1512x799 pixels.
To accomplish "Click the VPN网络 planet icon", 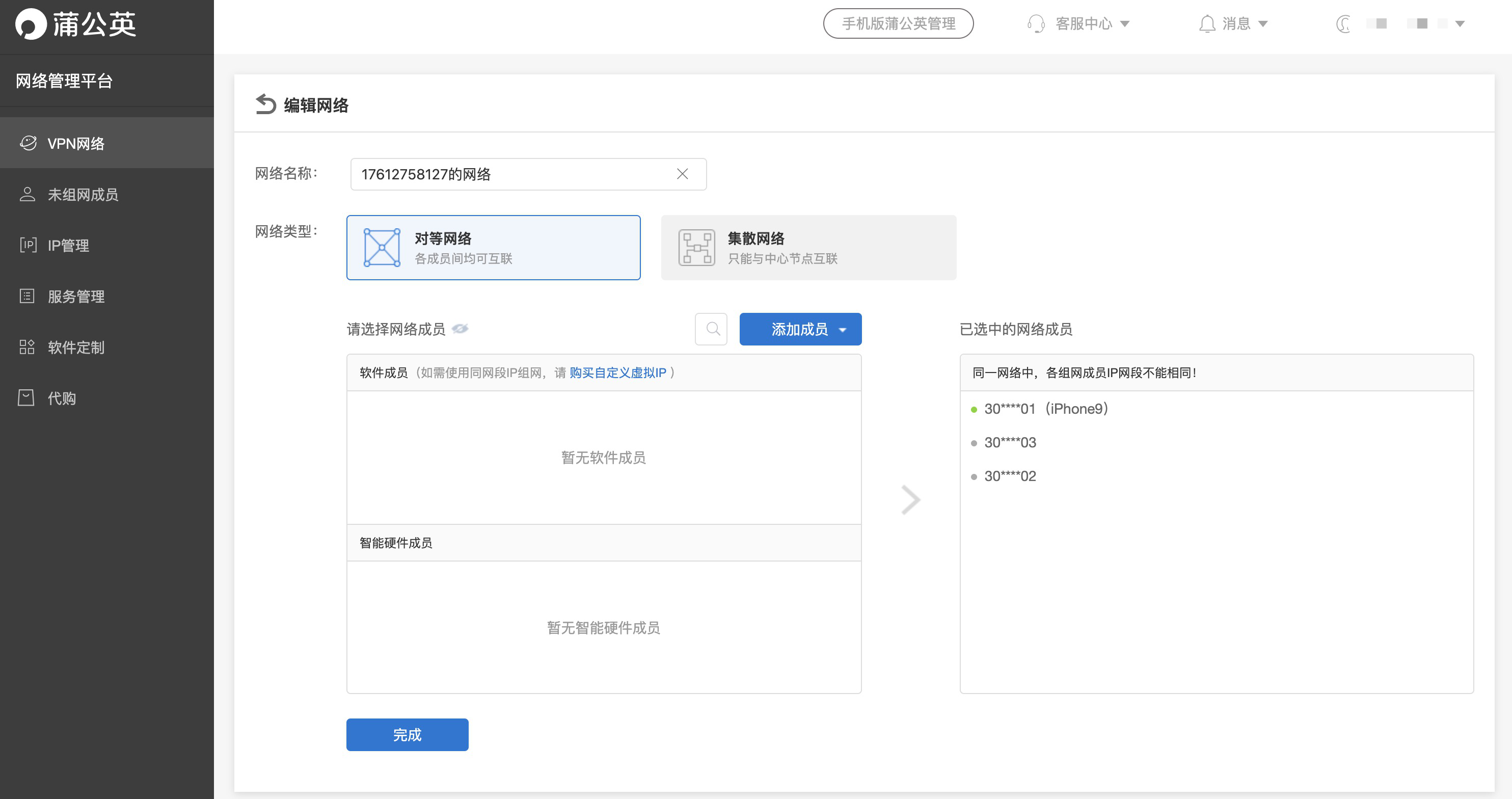I will pos(28,143).
